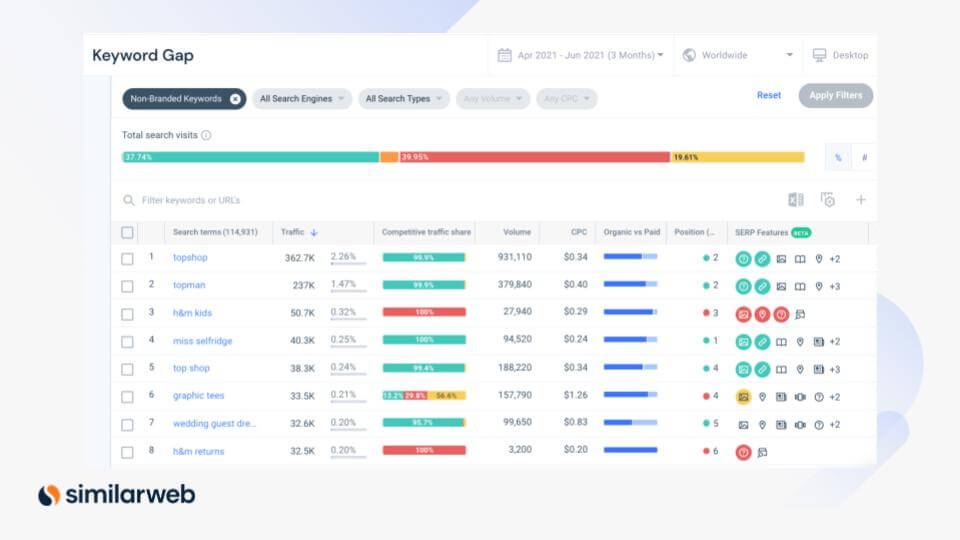Select the h&m kids row checkbox
The height and width of the screenshot is (540, 960).
127,315
